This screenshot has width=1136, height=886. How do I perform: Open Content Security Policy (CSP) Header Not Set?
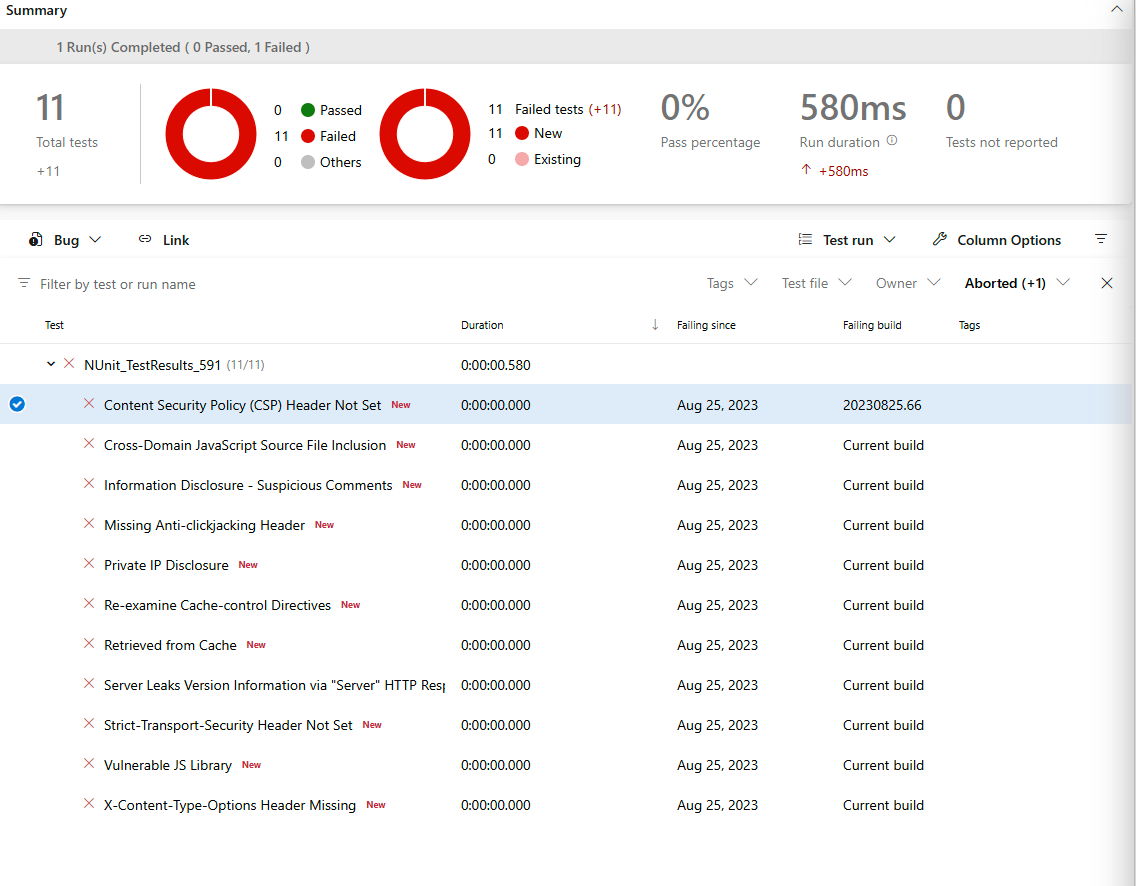(242, 405)
